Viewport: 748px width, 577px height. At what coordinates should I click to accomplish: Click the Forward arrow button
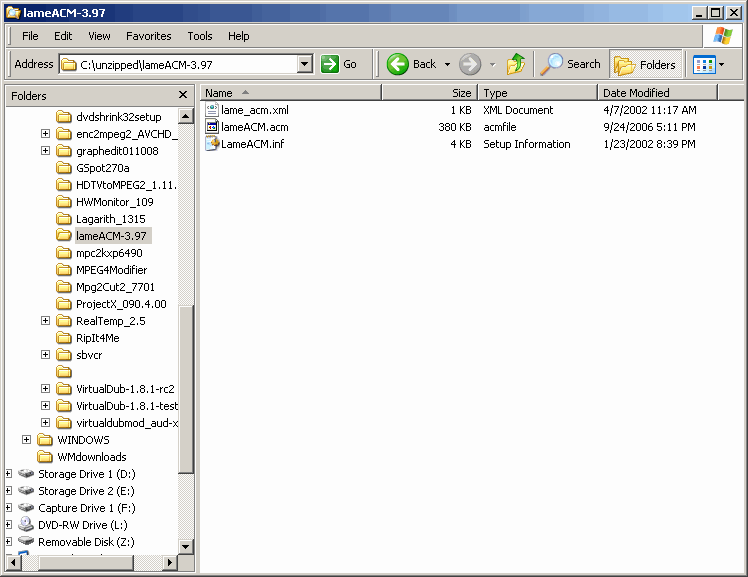(x=469, y=64)
